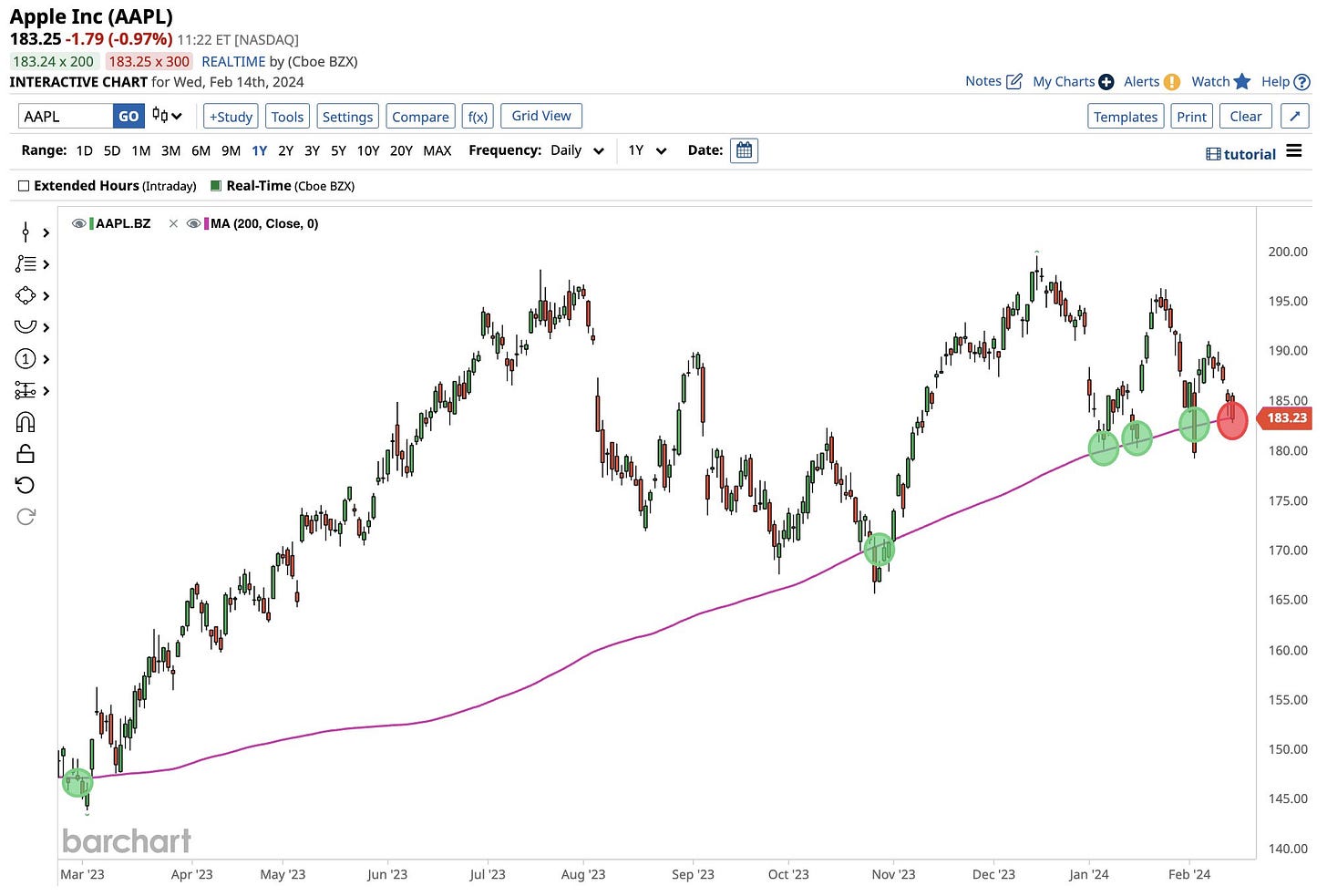This screenshot has height=896, width=1327.
Task: Open the Notes edit icon
Action: click(x=1013, y=81)
